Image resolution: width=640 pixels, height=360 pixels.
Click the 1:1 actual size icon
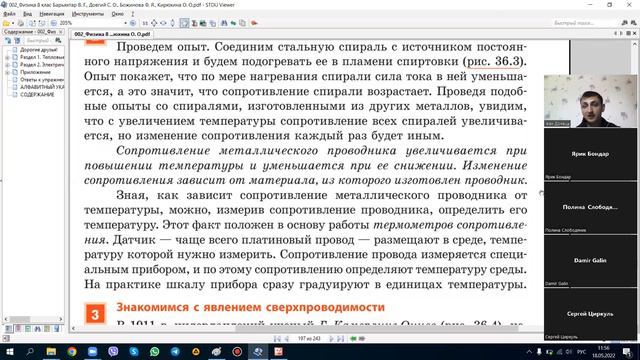145,23
